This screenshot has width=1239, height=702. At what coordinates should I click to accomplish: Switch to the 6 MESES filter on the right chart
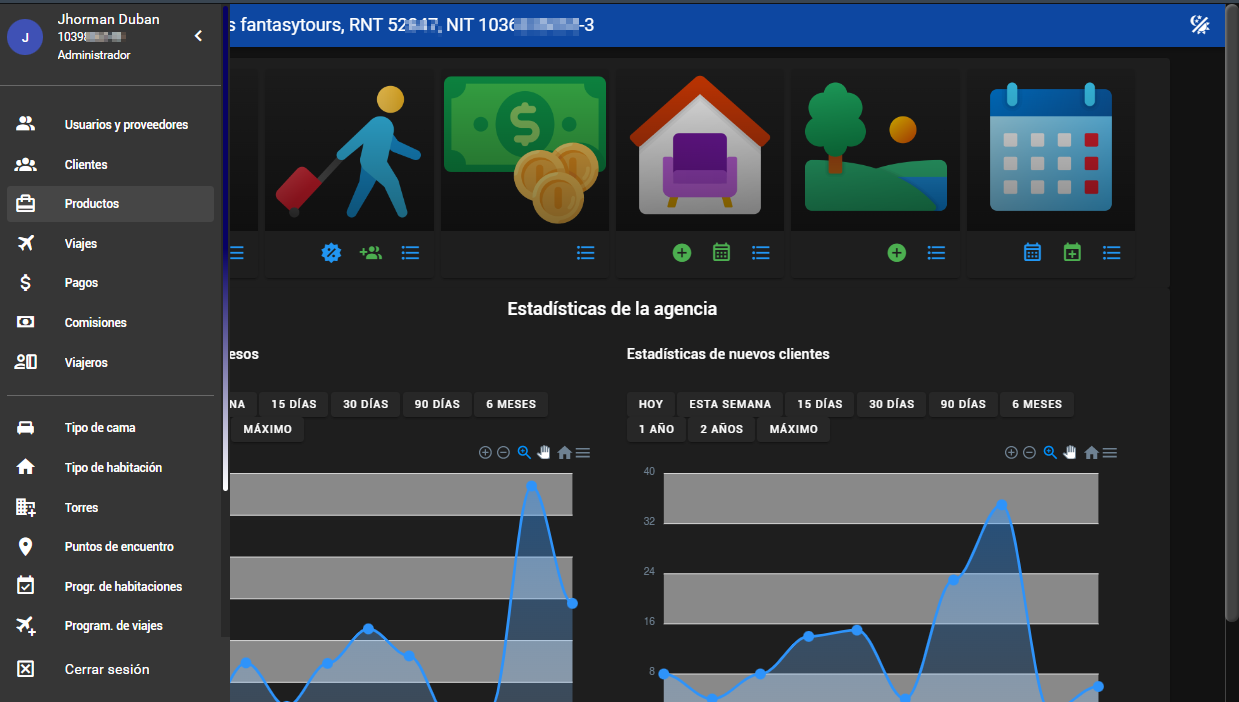[1036, 404]
